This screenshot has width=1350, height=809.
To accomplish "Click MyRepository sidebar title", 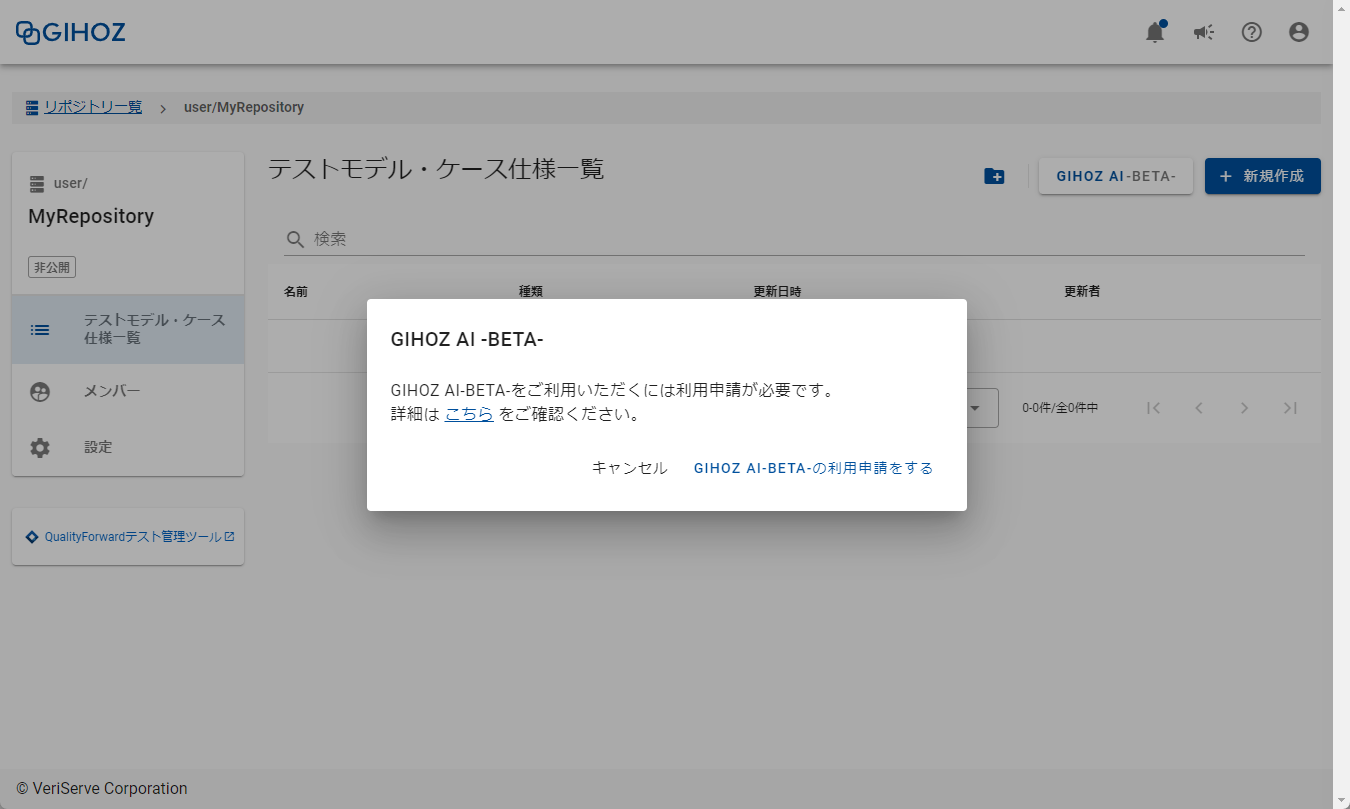I will tap(91, 217).
